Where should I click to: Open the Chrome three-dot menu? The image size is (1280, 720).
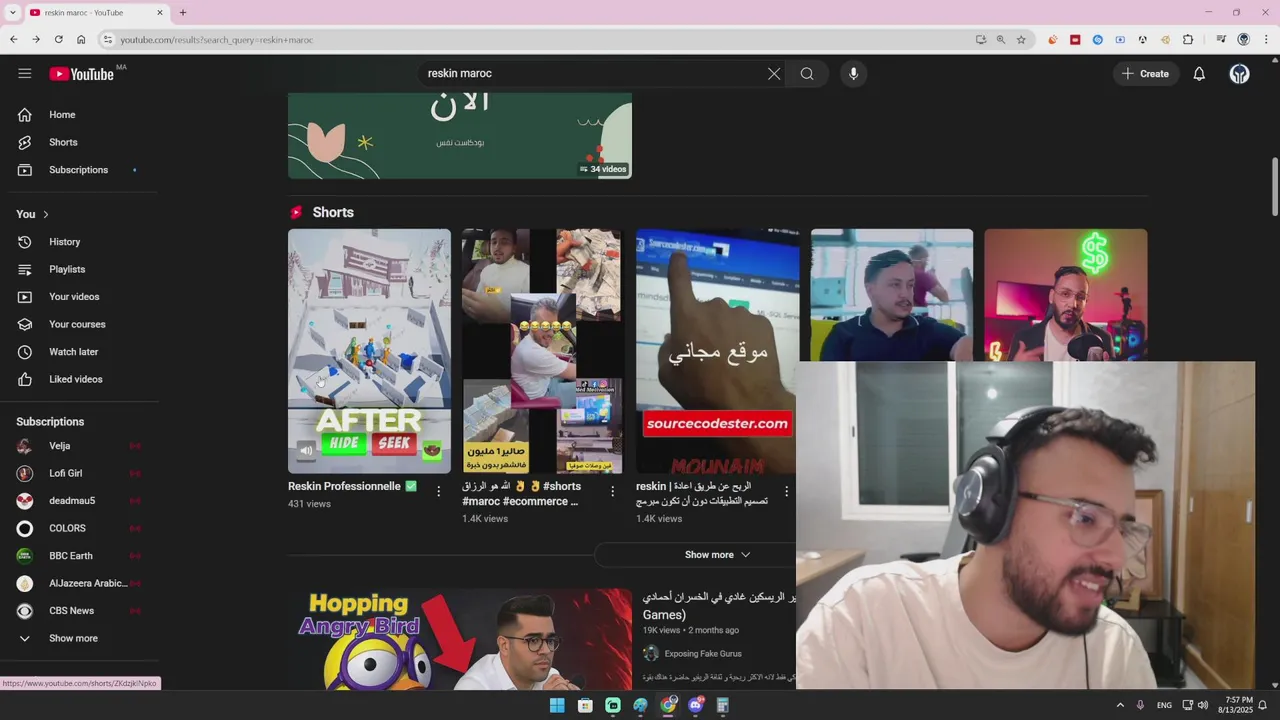[1266, 39]
